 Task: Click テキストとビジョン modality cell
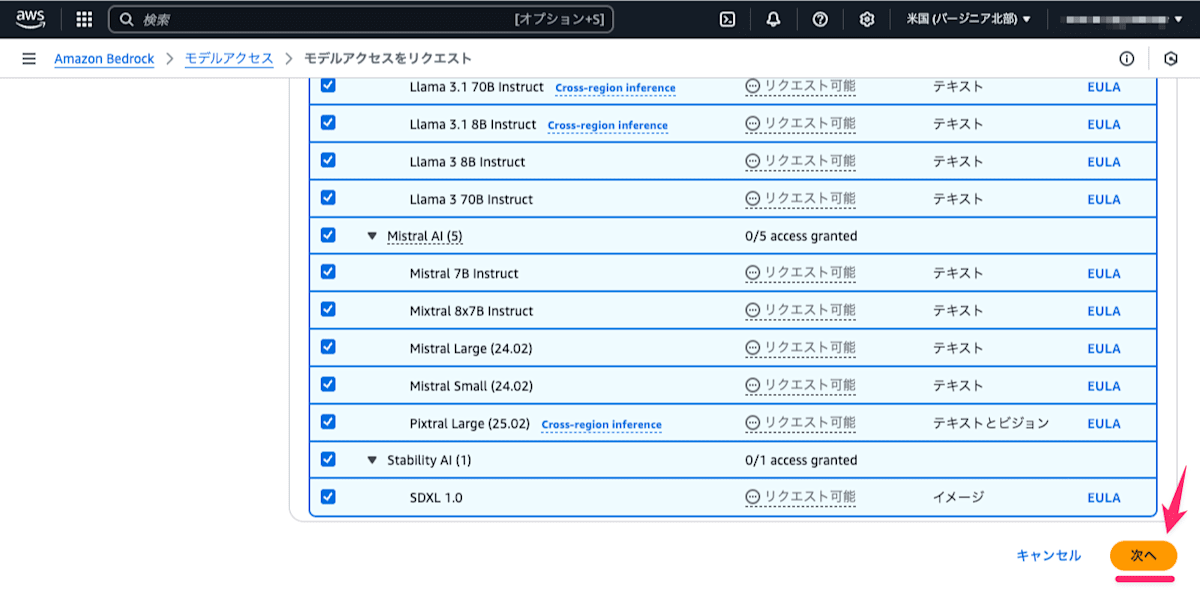[x=991, y=423]
